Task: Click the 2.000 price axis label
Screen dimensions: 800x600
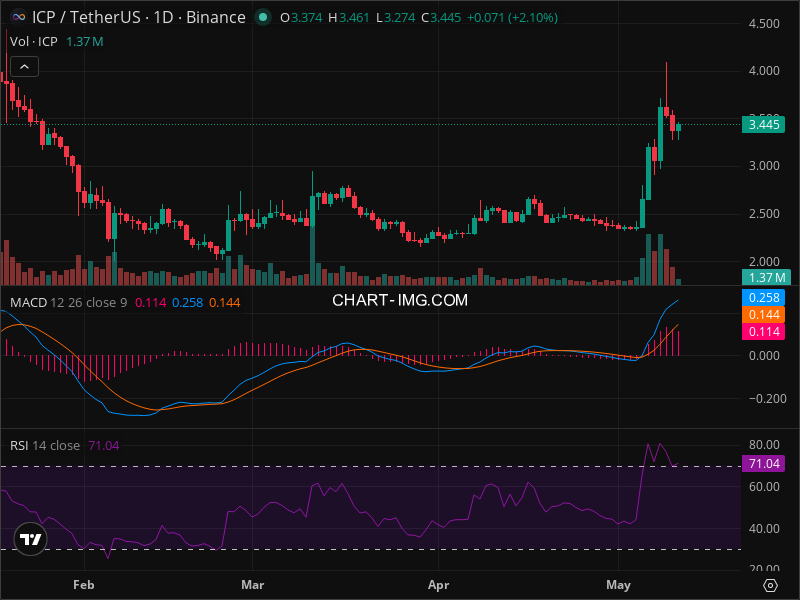Action: [x=764, y=261]
